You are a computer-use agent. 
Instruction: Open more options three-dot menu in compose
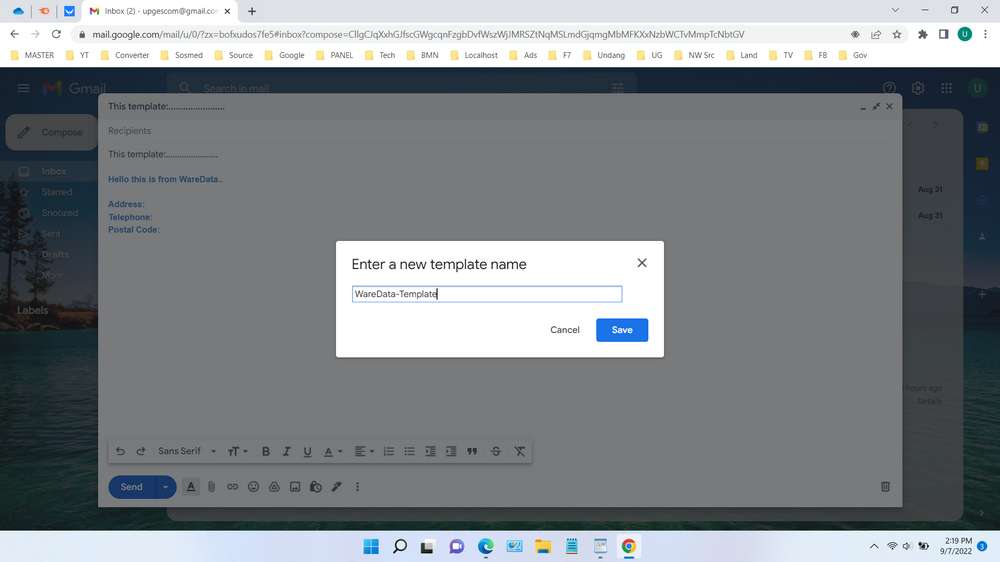pyautogui.click(x=357, y=487)
